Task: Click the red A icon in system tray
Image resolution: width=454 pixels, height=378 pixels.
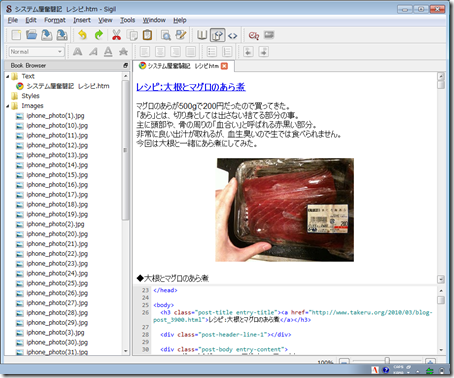Action: pyautogui.click(x=375, y=370)
